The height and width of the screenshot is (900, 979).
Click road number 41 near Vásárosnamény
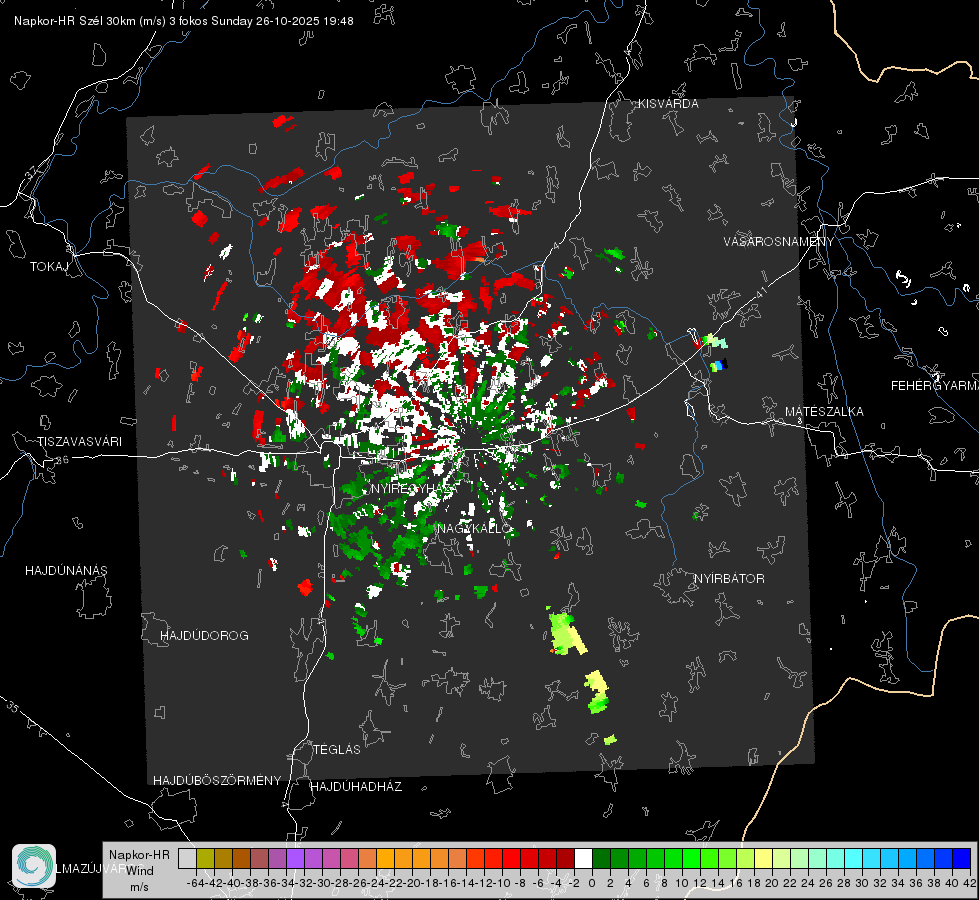[x=761, y=291]
